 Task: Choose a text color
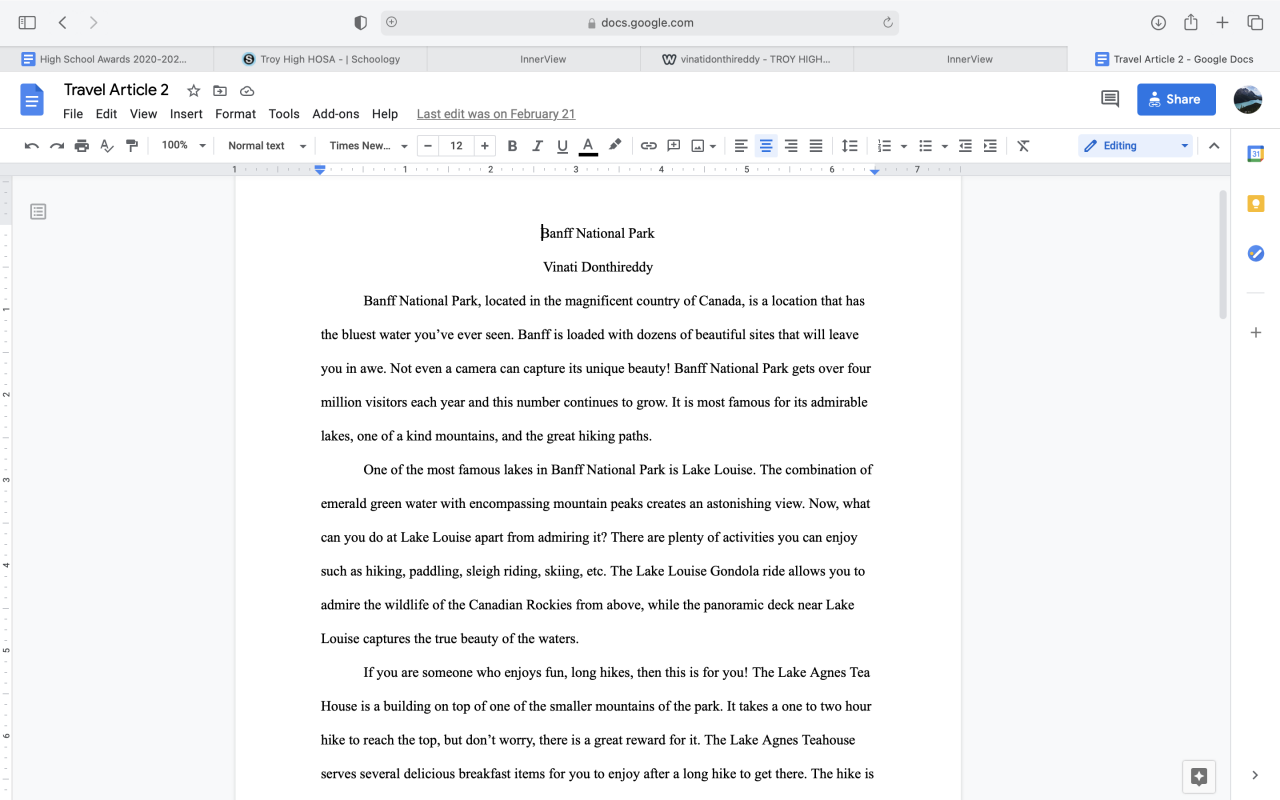[x=588, y=146]
